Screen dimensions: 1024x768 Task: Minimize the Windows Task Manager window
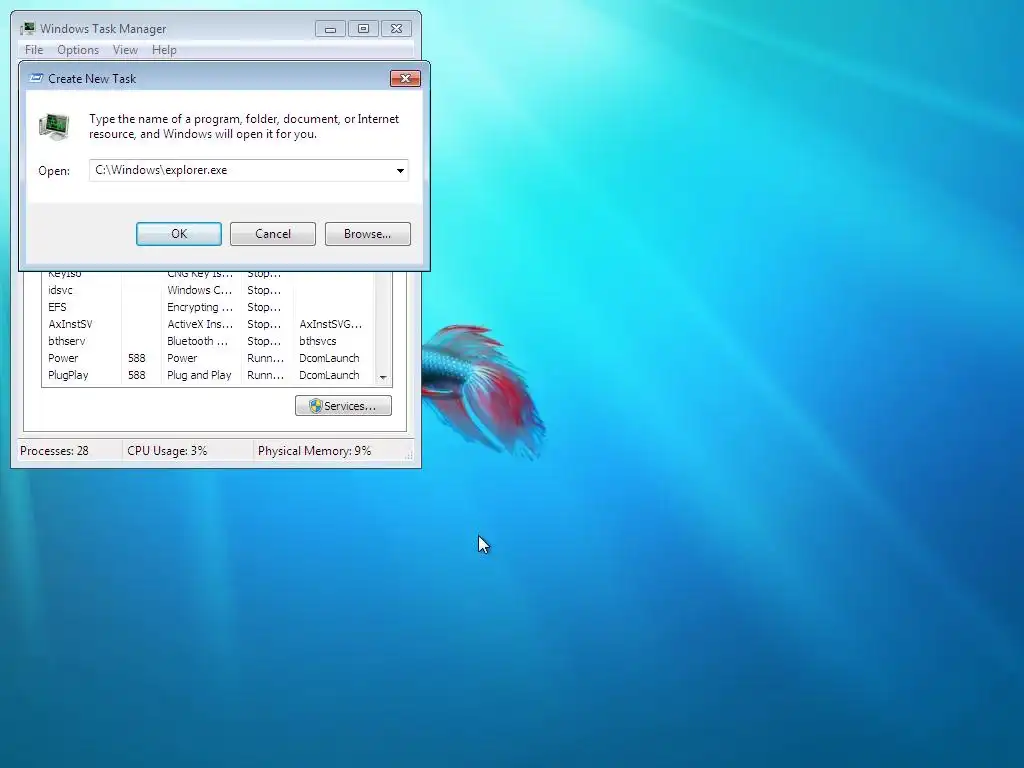point(330,29)
